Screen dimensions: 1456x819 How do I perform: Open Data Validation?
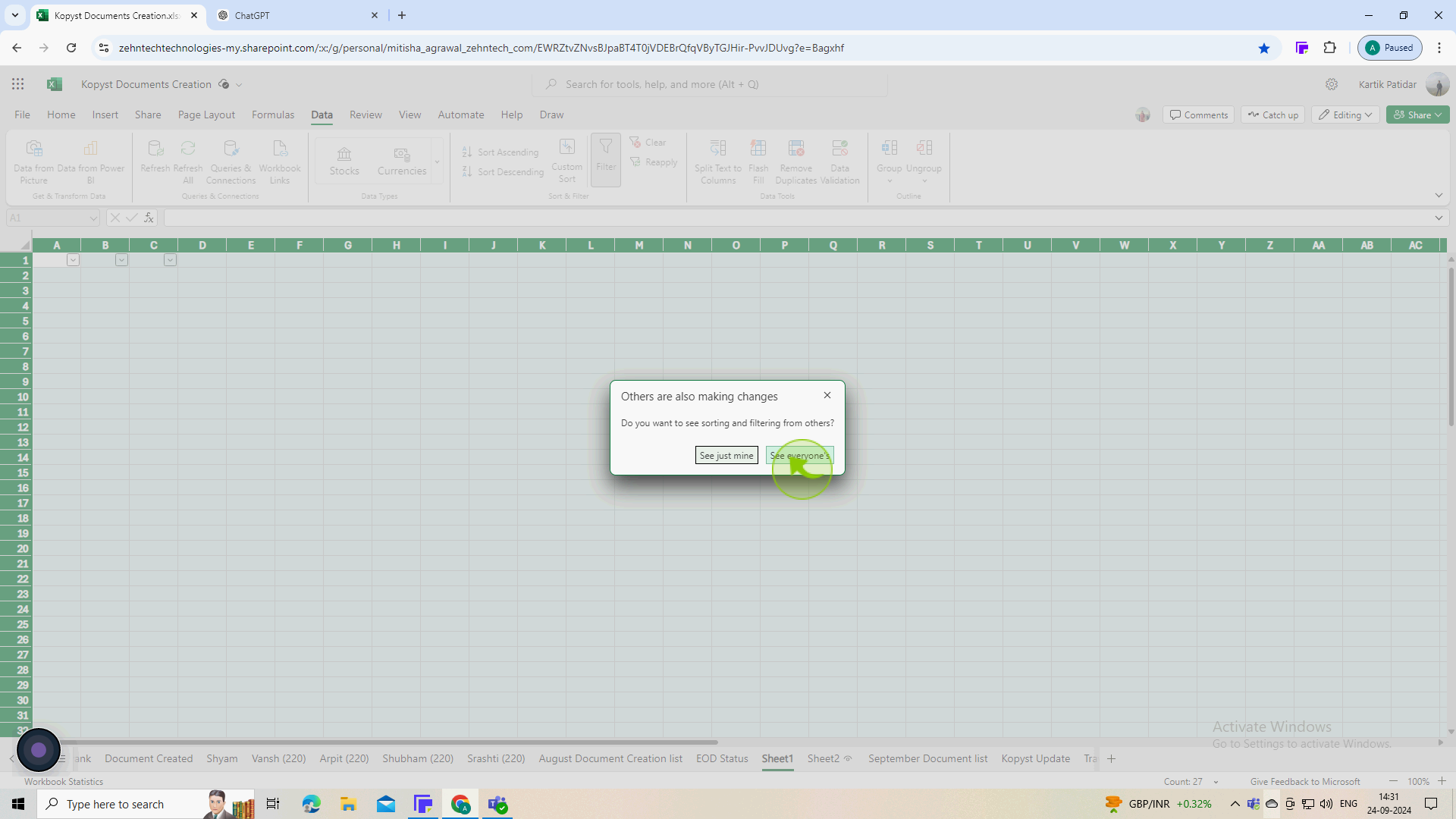point(839,162)
